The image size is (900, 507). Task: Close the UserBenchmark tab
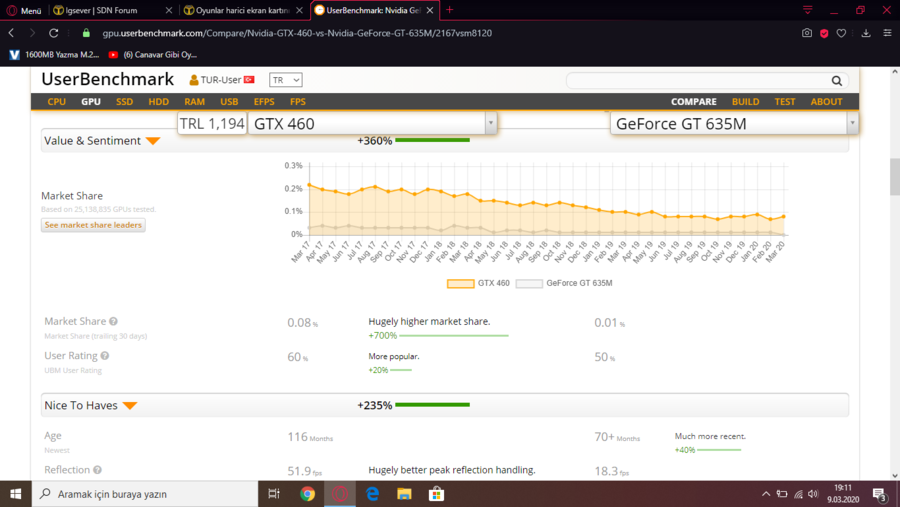[x=430, y=10]
